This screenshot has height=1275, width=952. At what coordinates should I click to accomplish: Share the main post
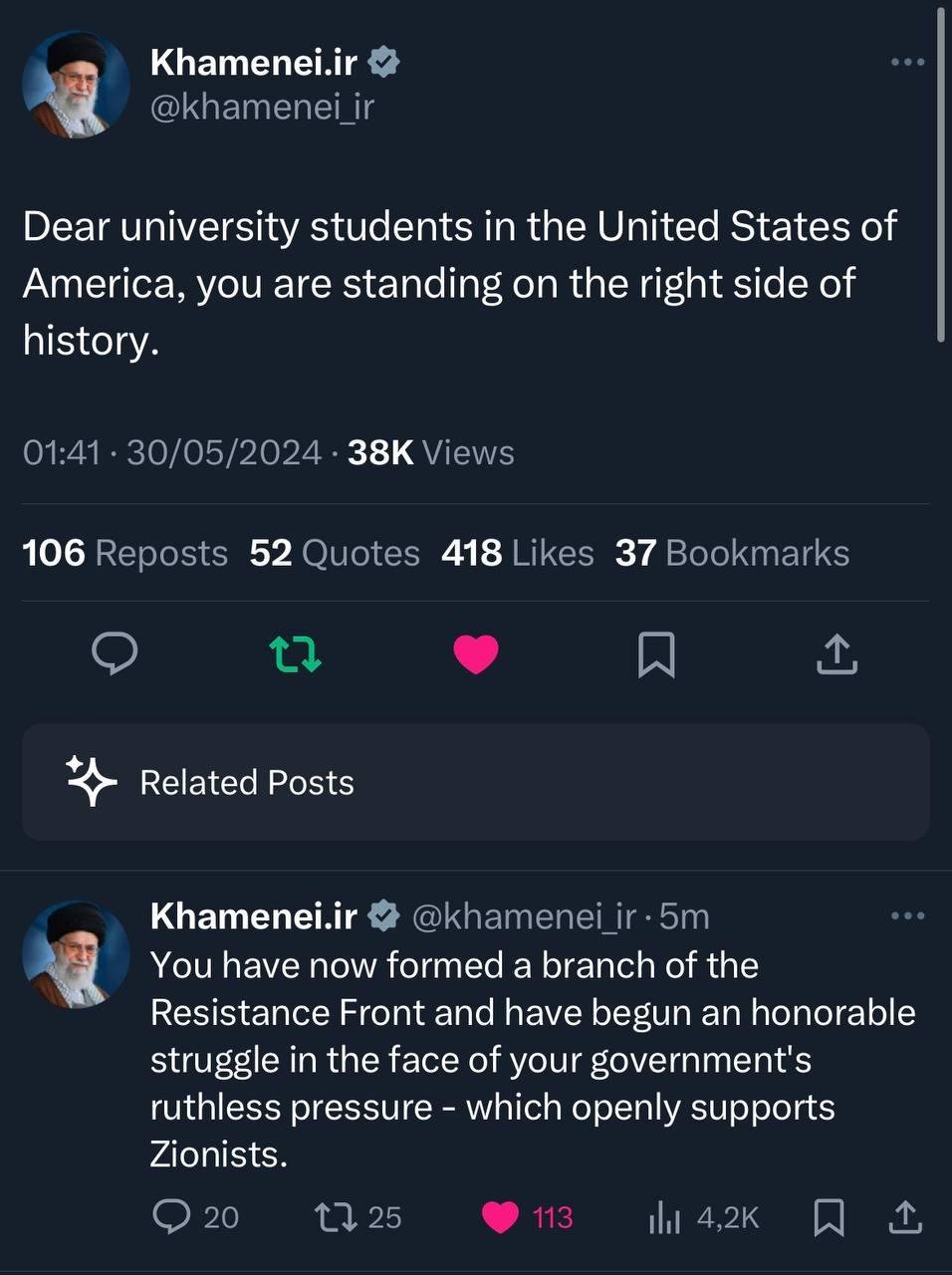(x=836, y=653)
